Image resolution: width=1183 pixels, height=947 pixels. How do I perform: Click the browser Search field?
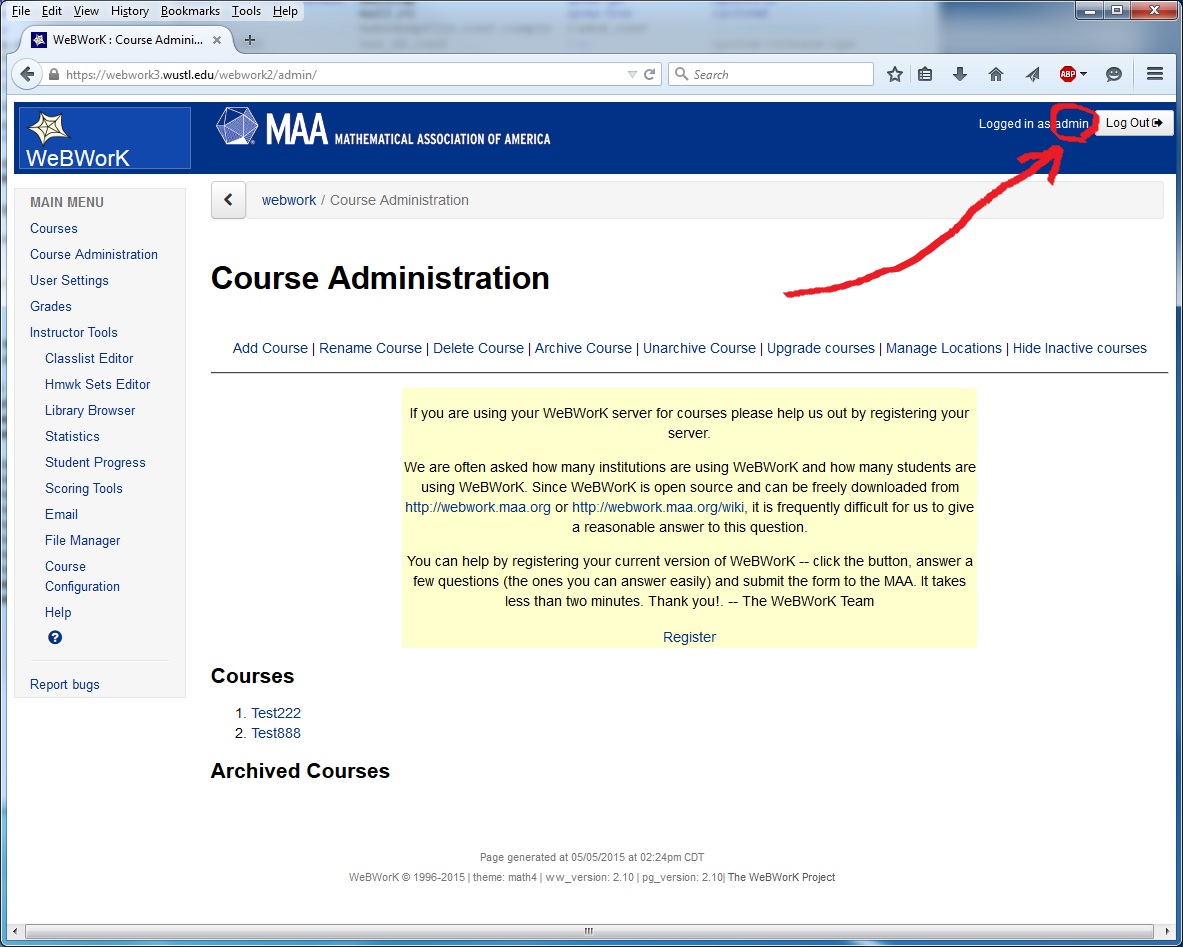770,74
